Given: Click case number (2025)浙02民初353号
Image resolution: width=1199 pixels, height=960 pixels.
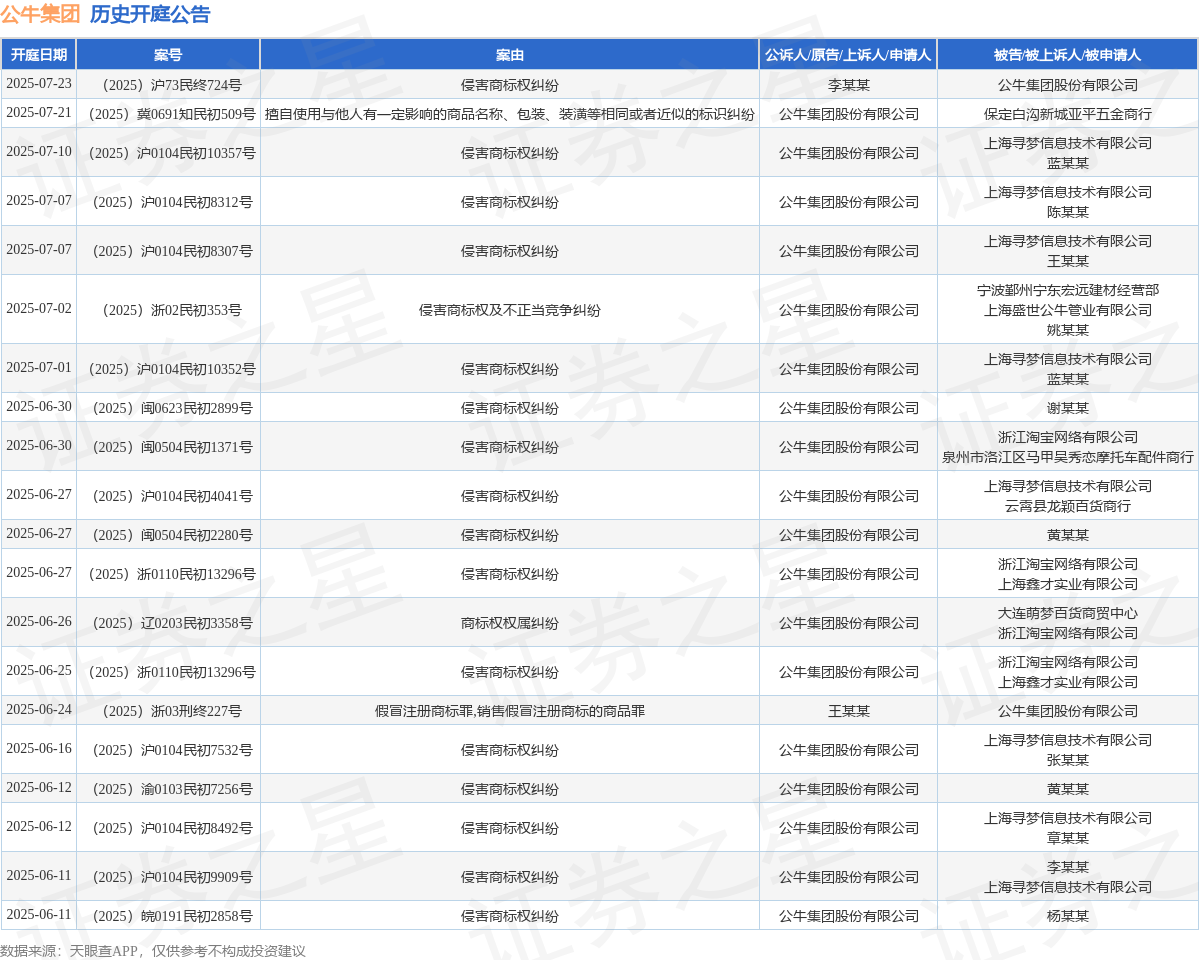Looking at the screenshot, I should click(x=168, y=310).
